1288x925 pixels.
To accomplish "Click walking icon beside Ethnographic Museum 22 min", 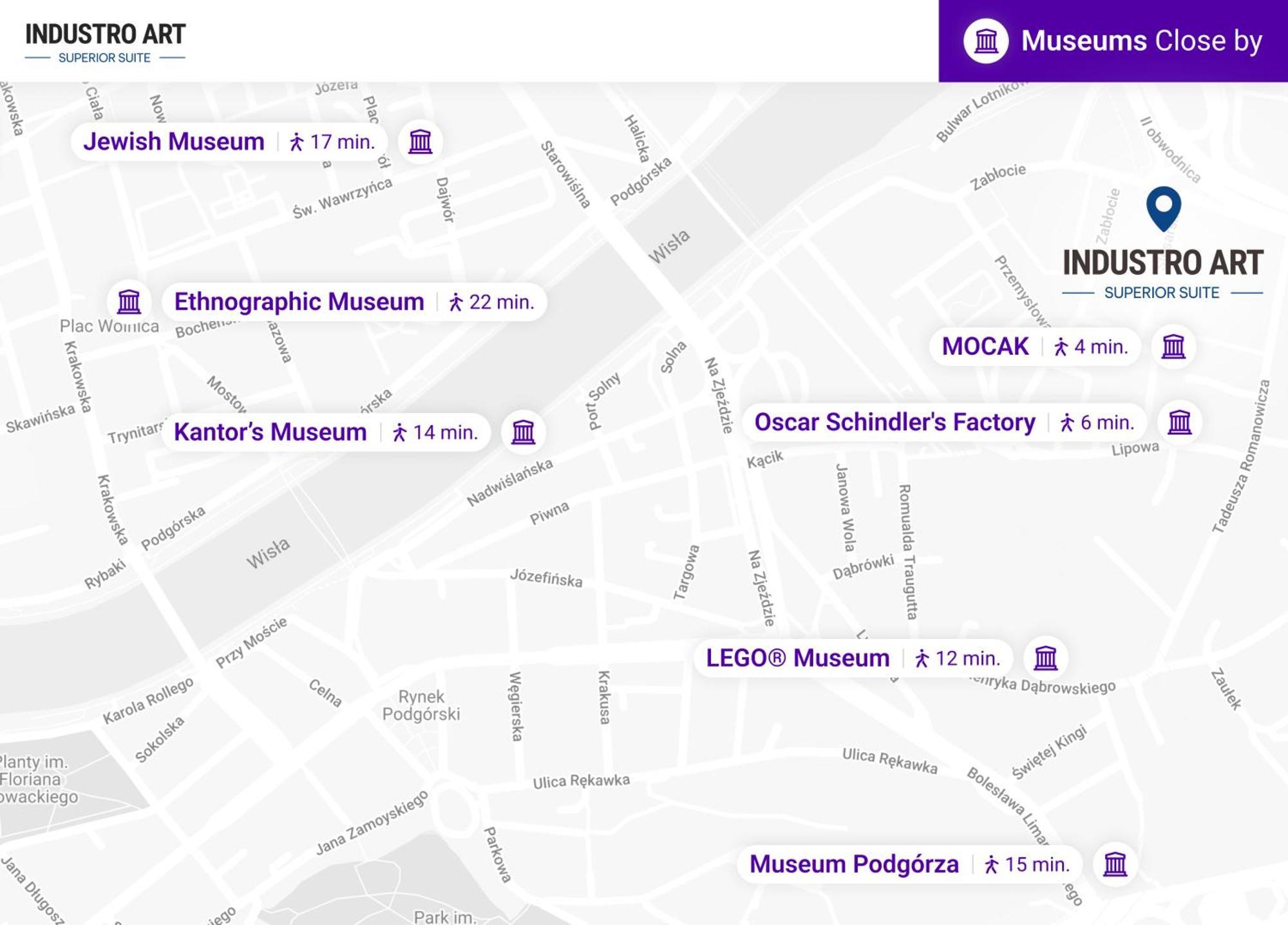I will point(456,302).
